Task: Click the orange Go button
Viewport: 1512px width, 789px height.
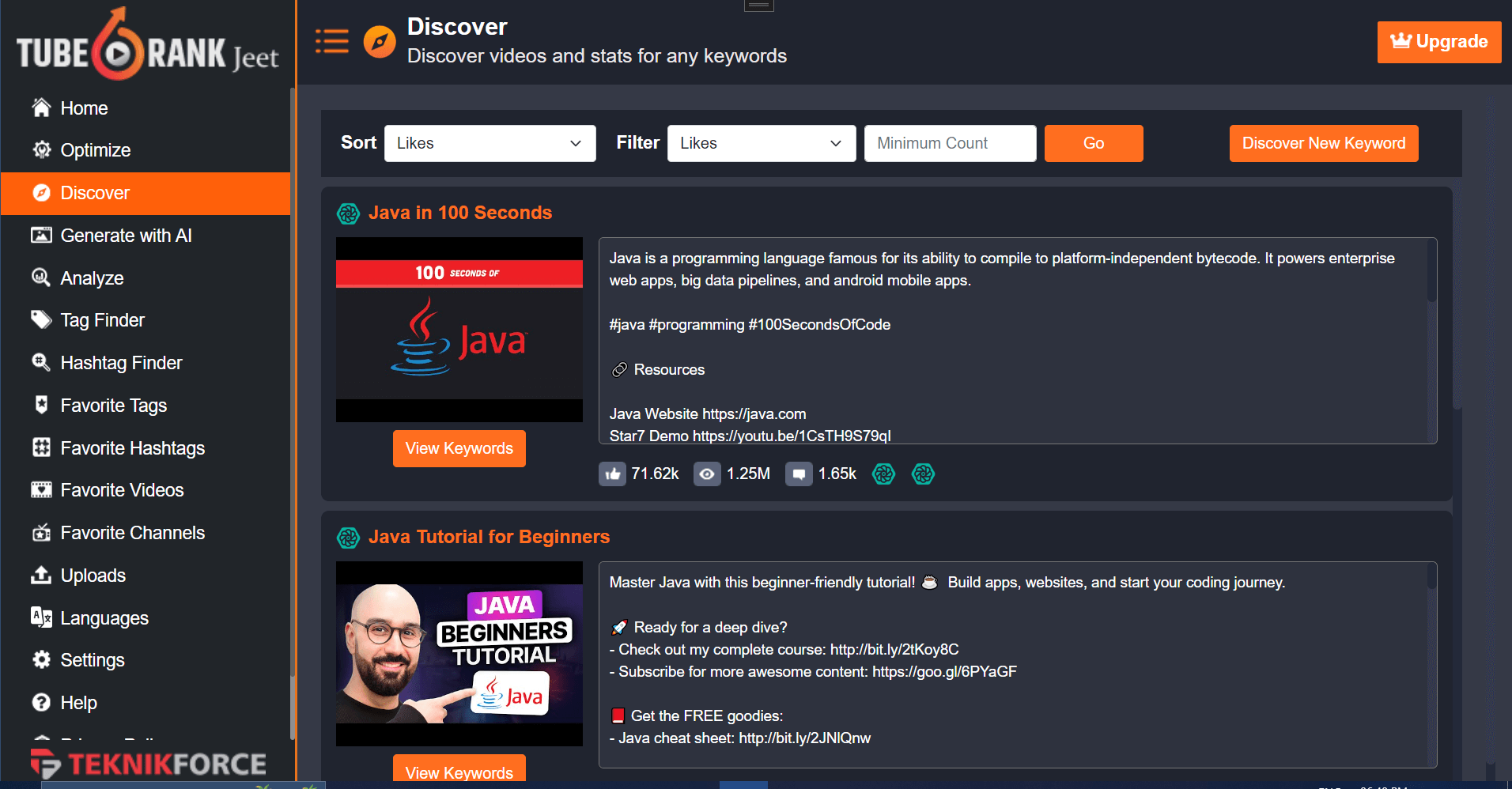Action: (1094, 143)
